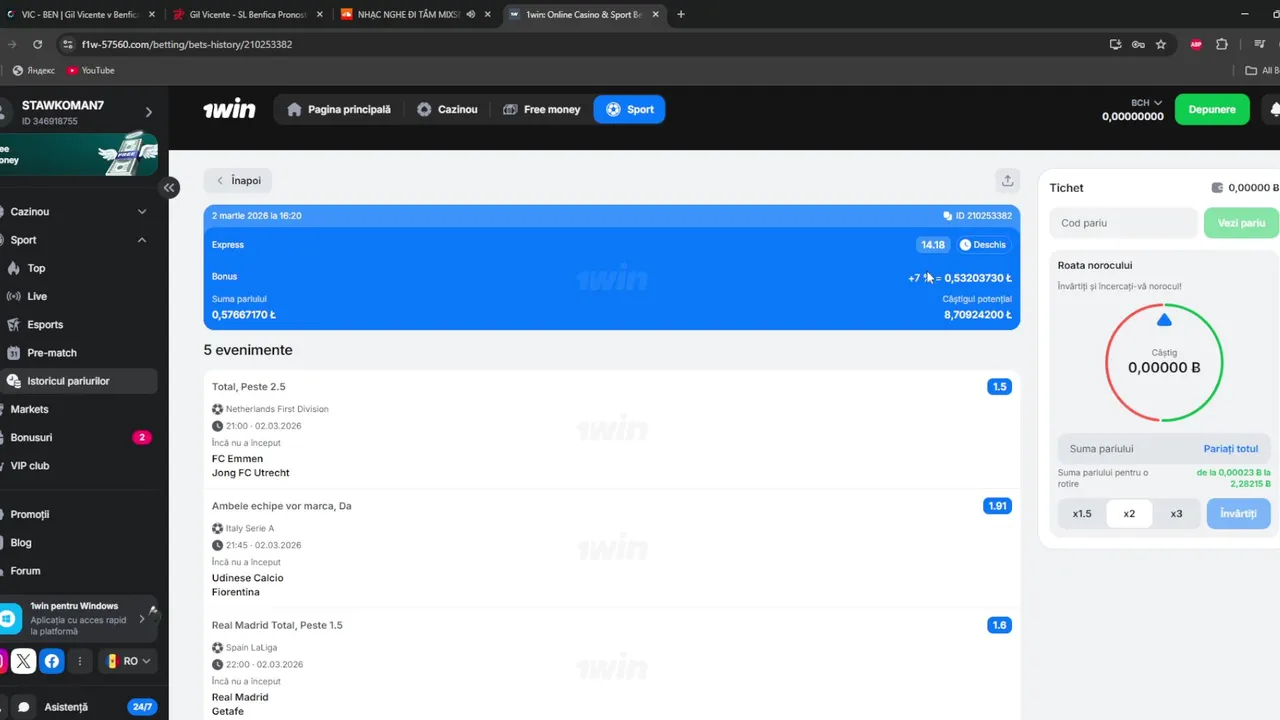Open the Яндекс bookmark
Screen dimensions: 1280x720
click(34, 70)
